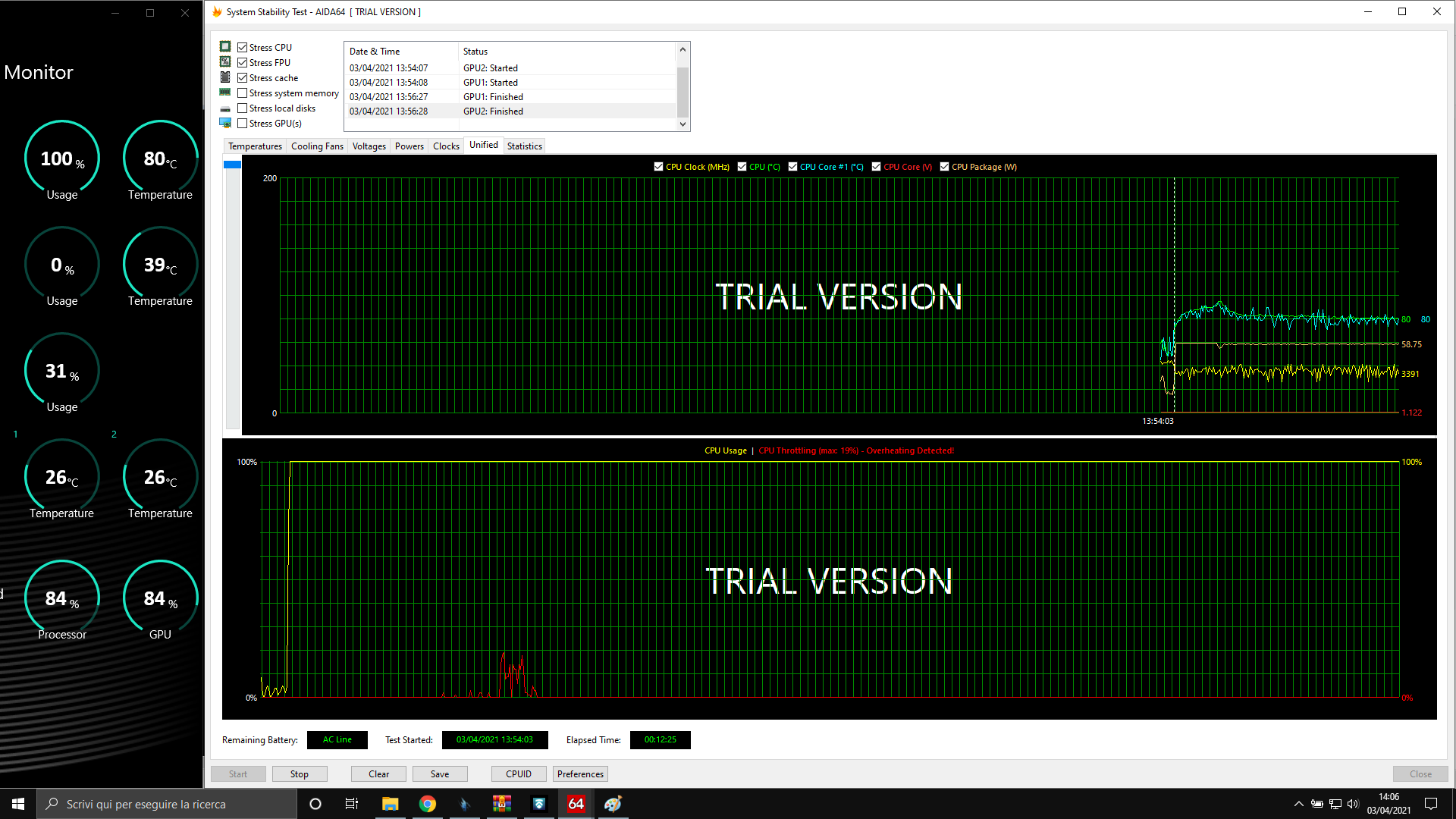Toggle the Stress FPU checkbox
The image size is (1456, 819).
point(243,62)
